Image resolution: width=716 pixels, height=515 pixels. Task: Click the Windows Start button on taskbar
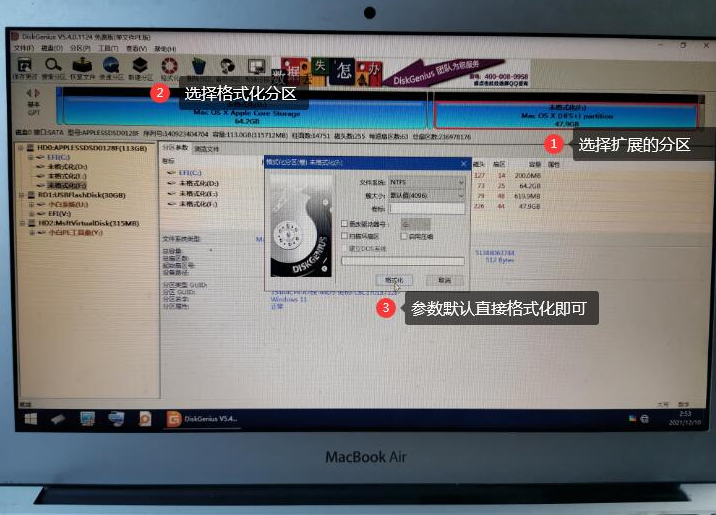pos(31,419)
